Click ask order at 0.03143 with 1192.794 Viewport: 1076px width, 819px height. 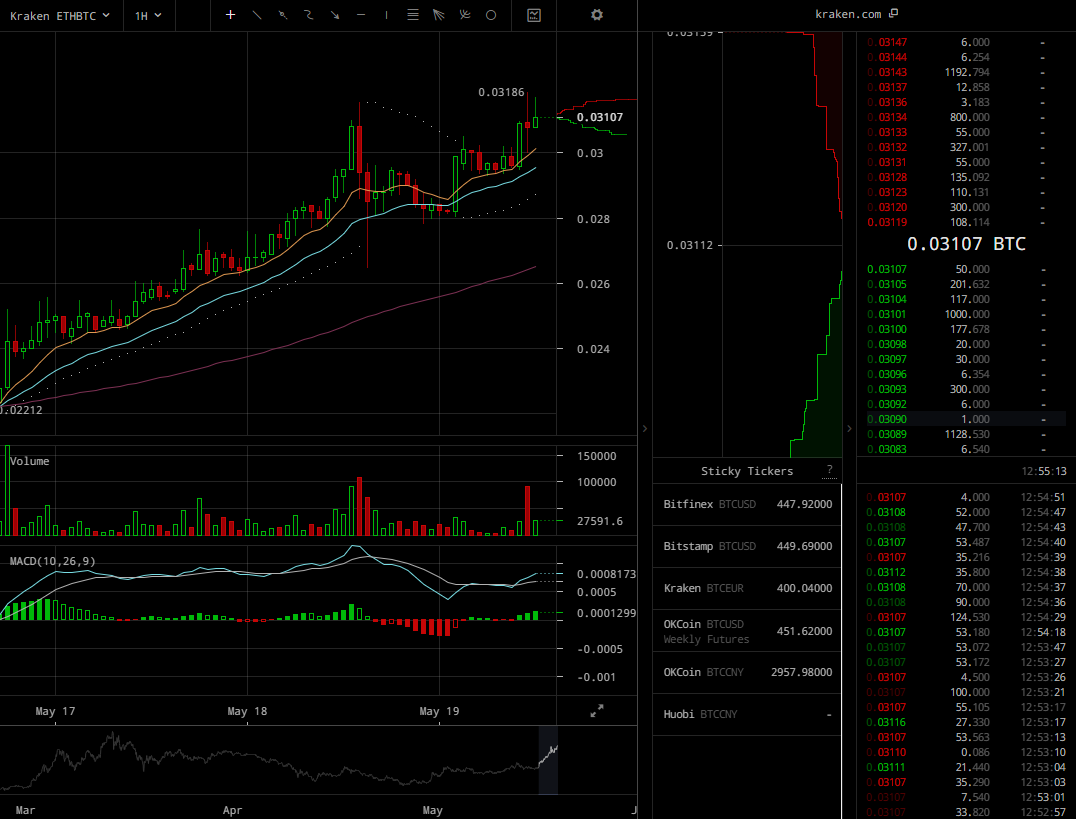click(x=966, y=72)
